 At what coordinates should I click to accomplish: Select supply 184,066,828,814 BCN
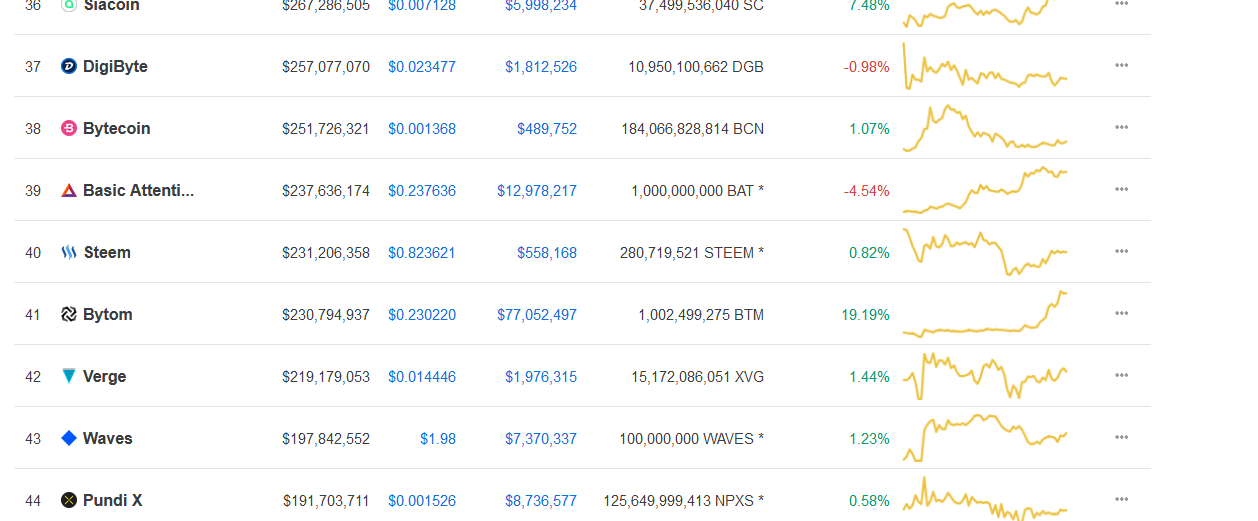[x=692, y=129]
